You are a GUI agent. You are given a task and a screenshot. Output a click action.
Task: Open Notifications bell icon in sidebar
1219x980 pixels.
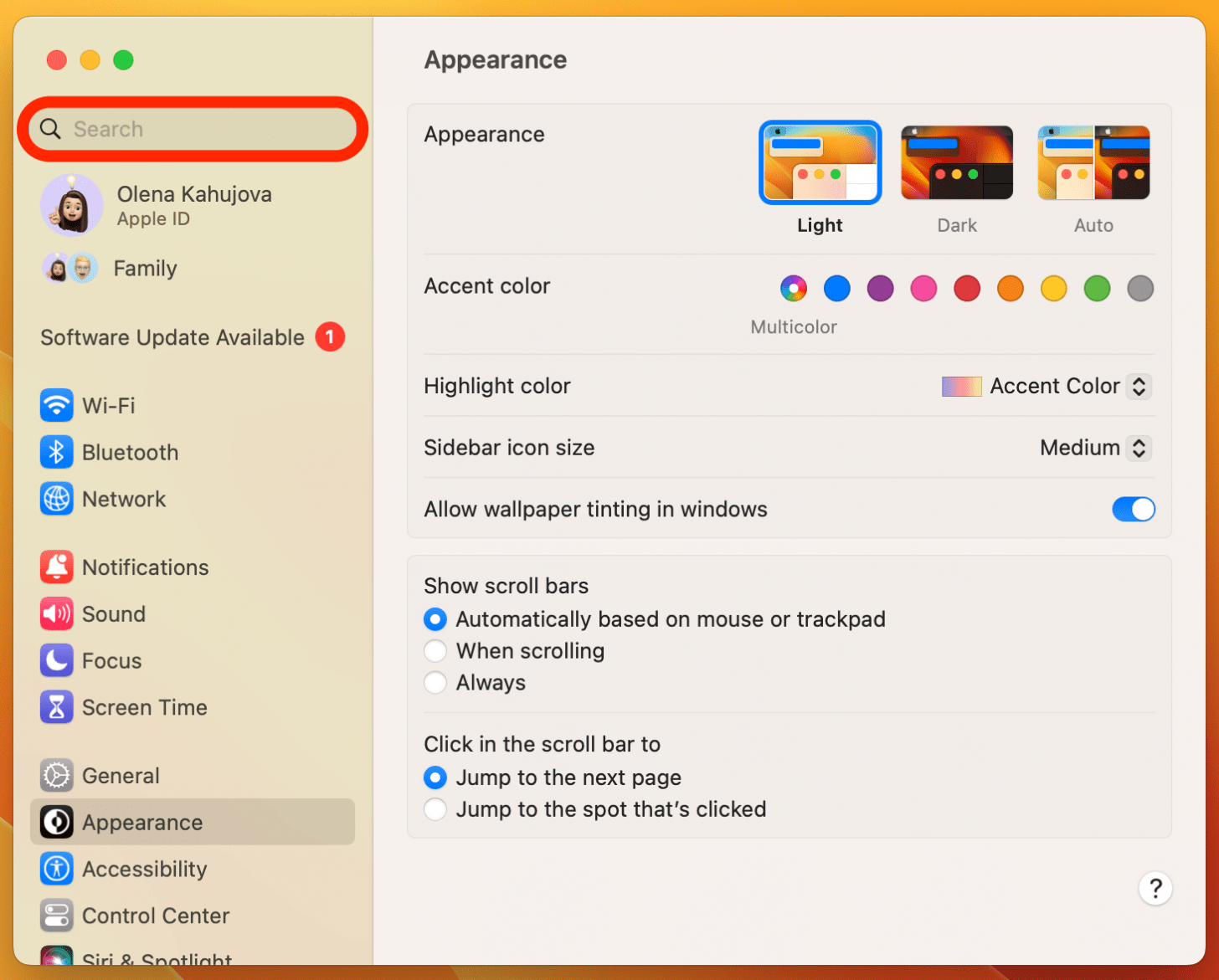[x=56, y=567]
